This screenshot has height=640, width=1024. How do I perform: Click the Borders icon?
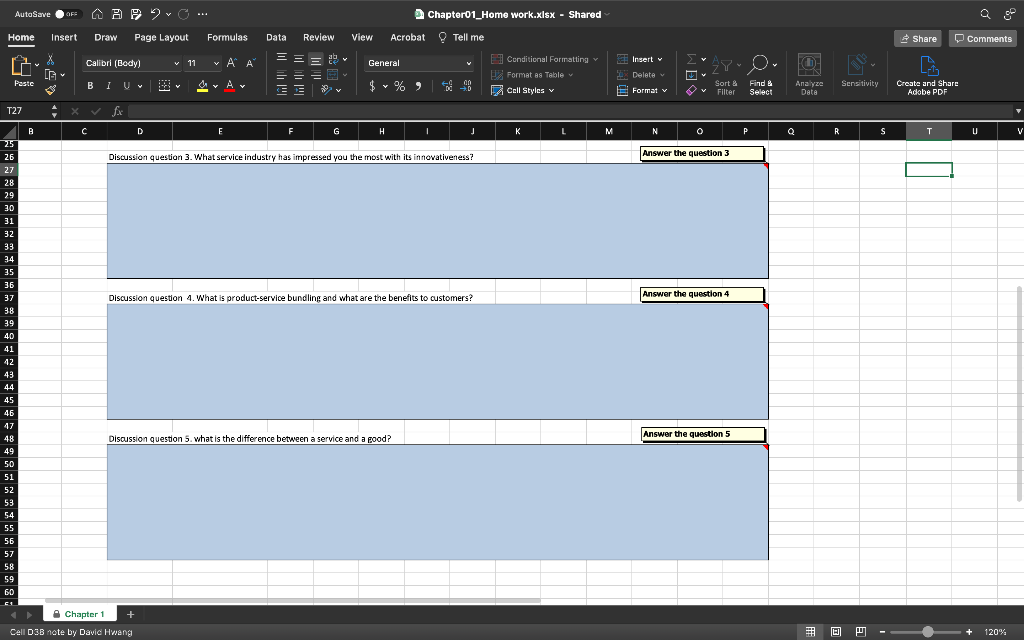tap(165, 86)
